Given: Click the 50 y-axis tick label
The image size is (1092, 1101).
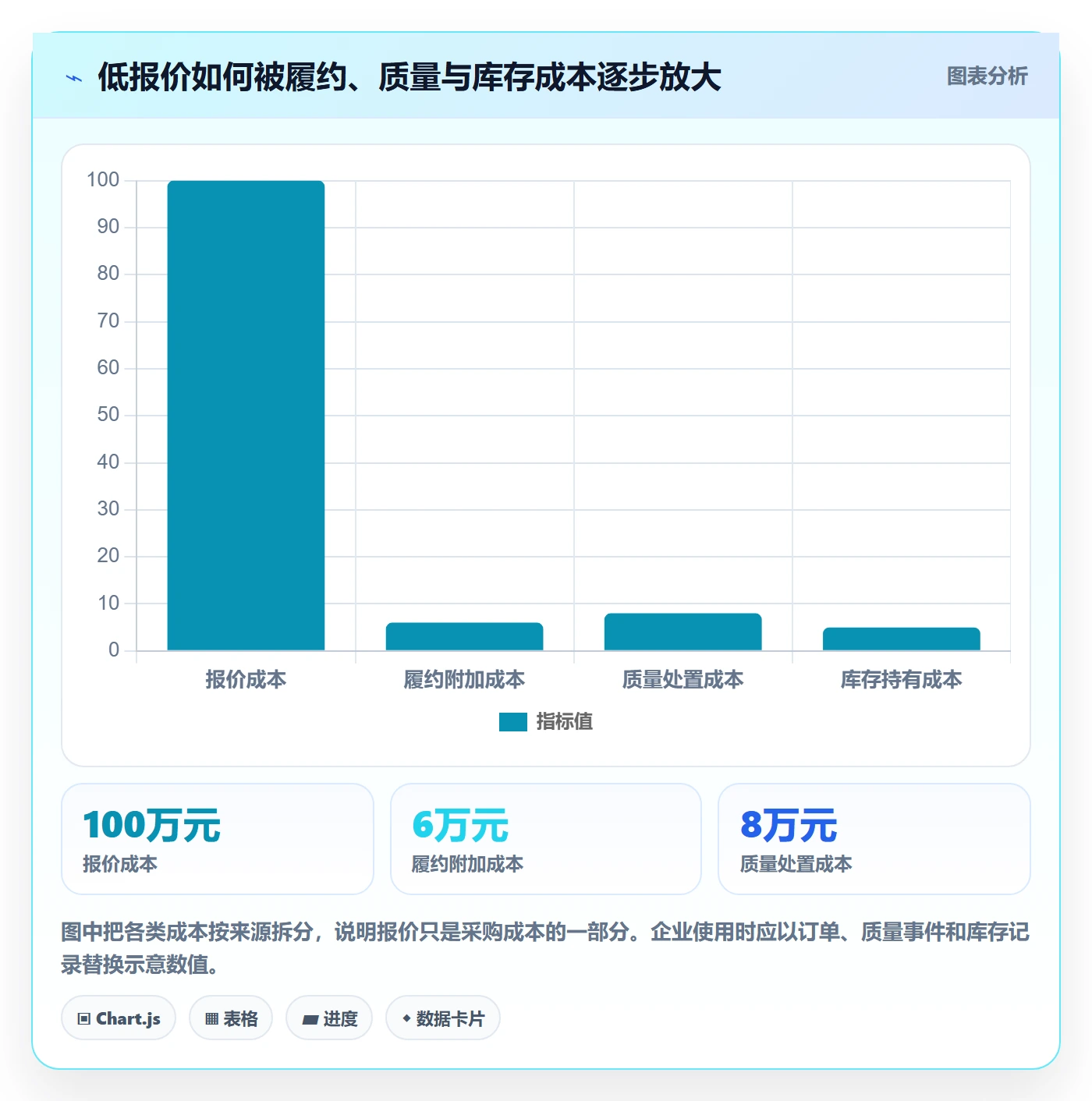Looking at the screenshot, I should 108,415.
